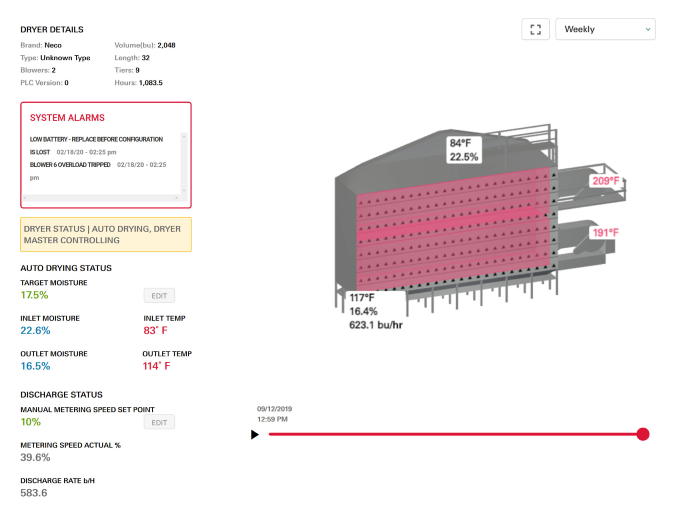Select the 209°F temperature label on dryer

point(606,181)
